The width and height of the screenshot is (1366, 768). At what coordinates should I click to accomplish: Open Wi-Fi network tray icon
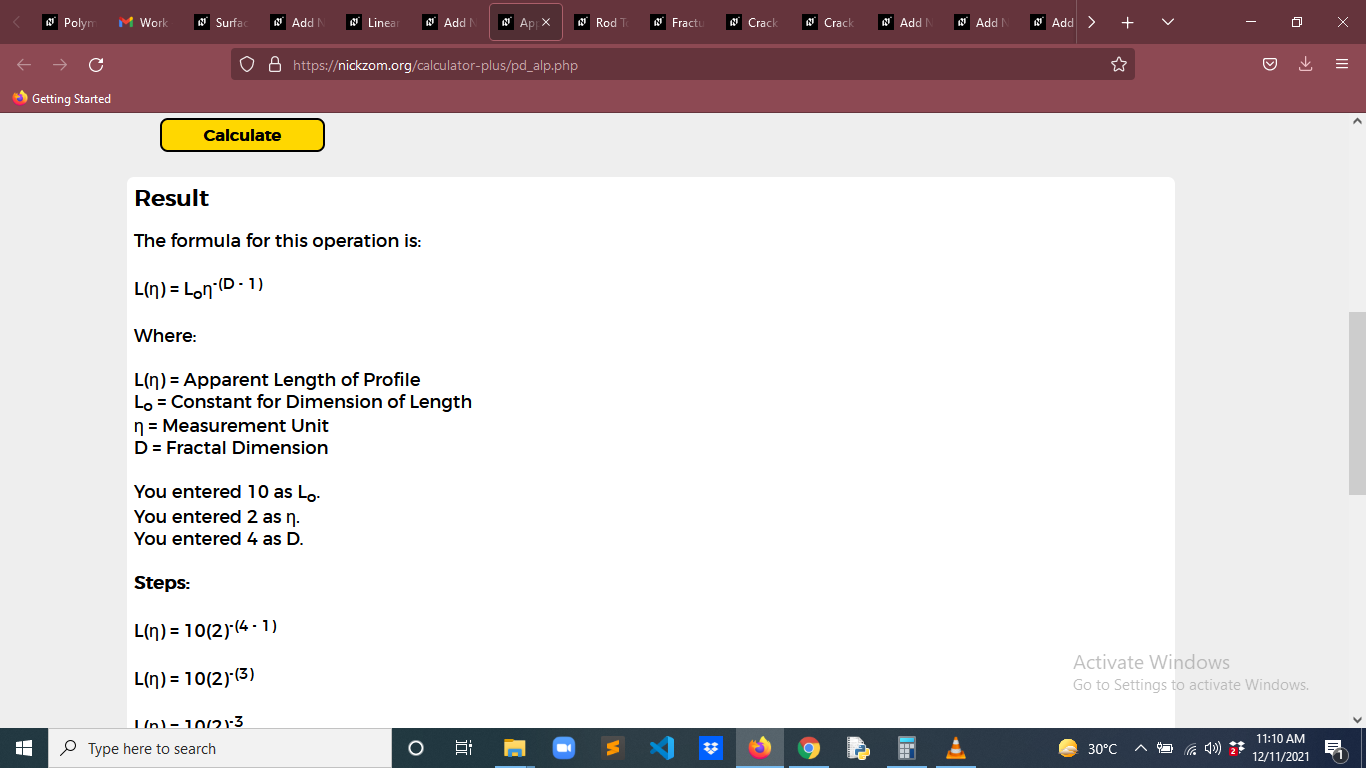[1190, 748]
